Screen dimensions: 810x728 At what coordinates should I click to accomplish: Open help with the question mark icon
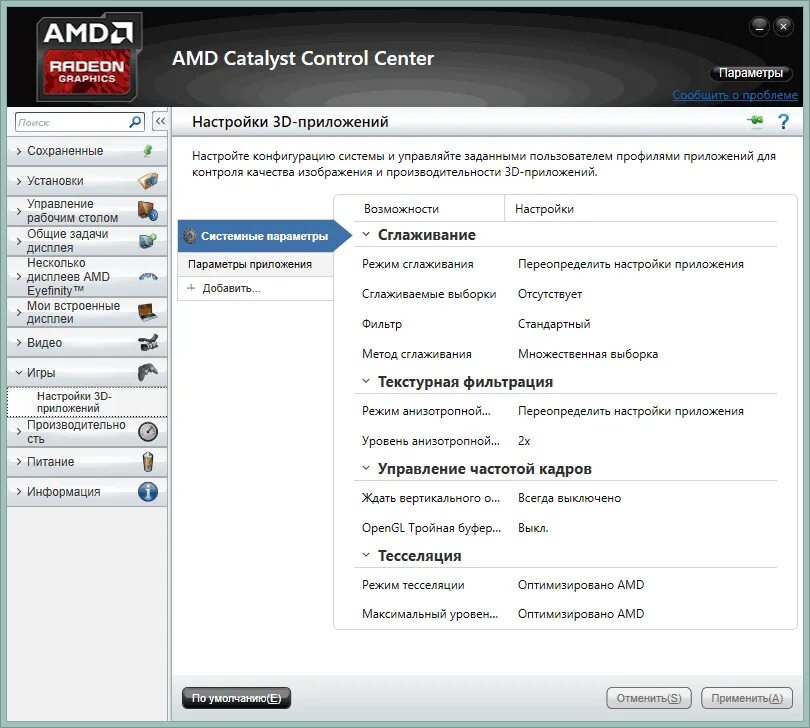click(784, 122)
